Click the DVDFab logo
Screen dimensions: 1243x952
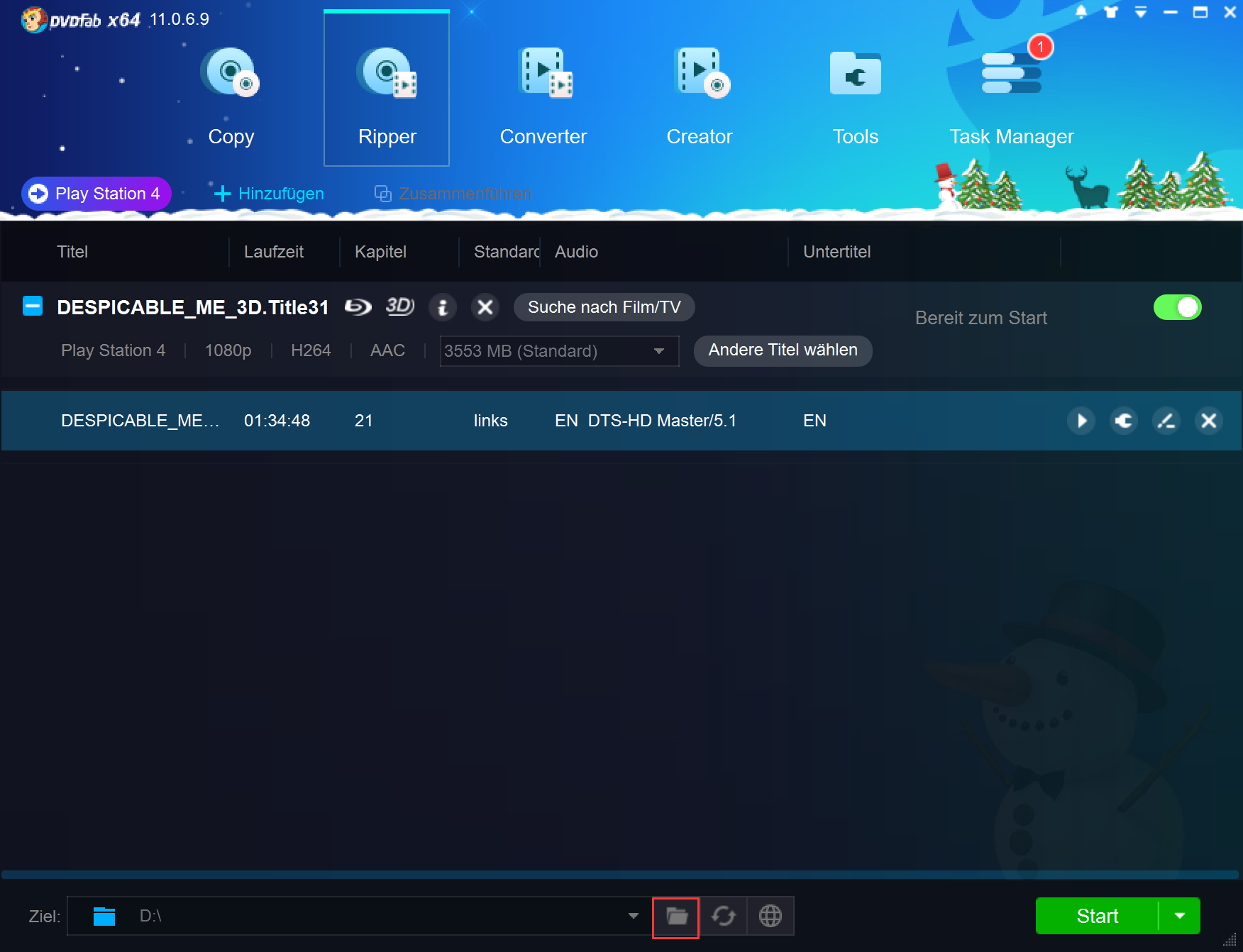(x=80, y=19)
